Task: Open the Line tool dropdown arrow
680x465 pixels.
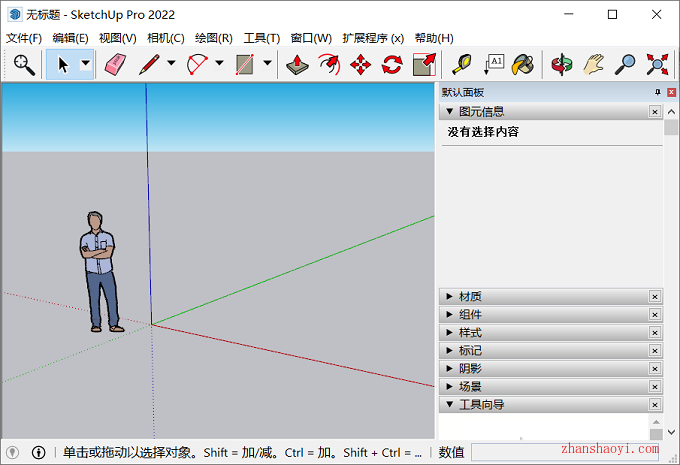Action: tap(172, 63)
